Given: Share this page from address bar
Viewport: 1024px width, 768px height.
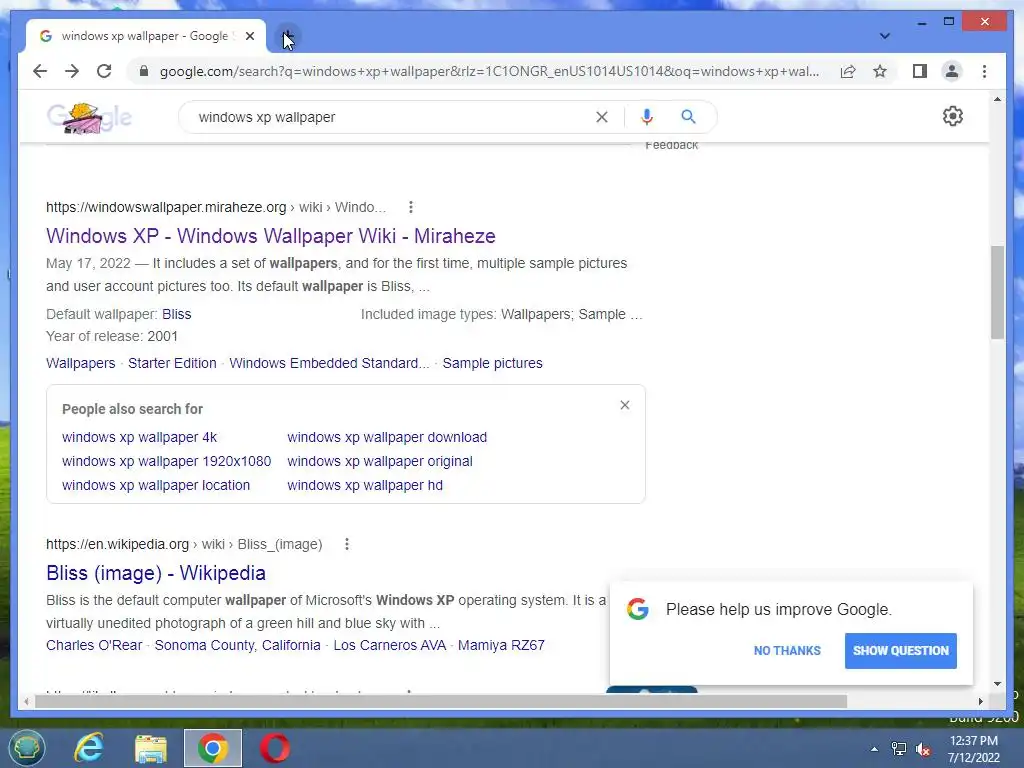Looking at the screenshot, I should (x=848, y=71).
